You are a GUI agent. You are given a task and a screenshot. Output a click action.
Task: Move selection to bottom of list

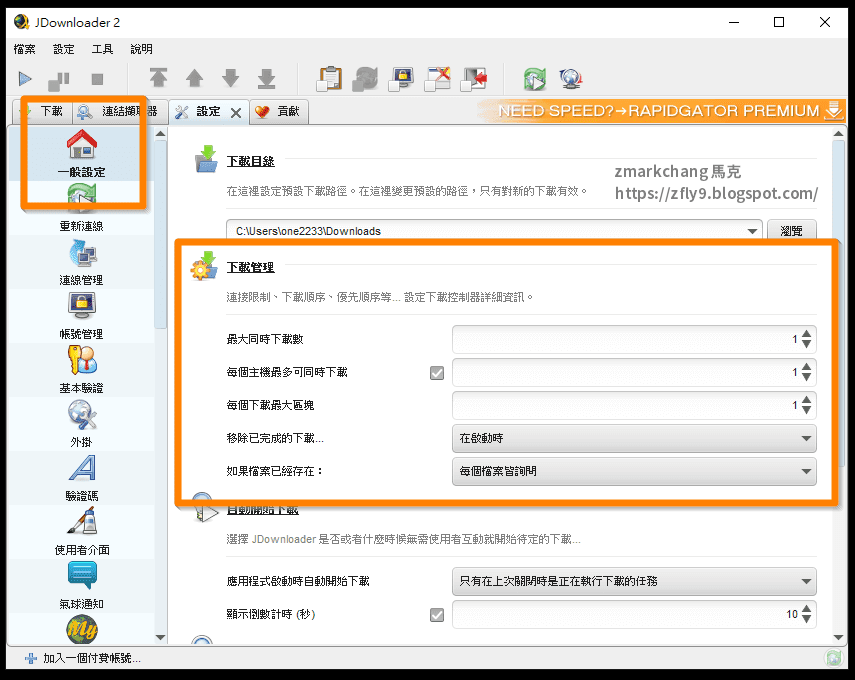[x=267, y=79]
